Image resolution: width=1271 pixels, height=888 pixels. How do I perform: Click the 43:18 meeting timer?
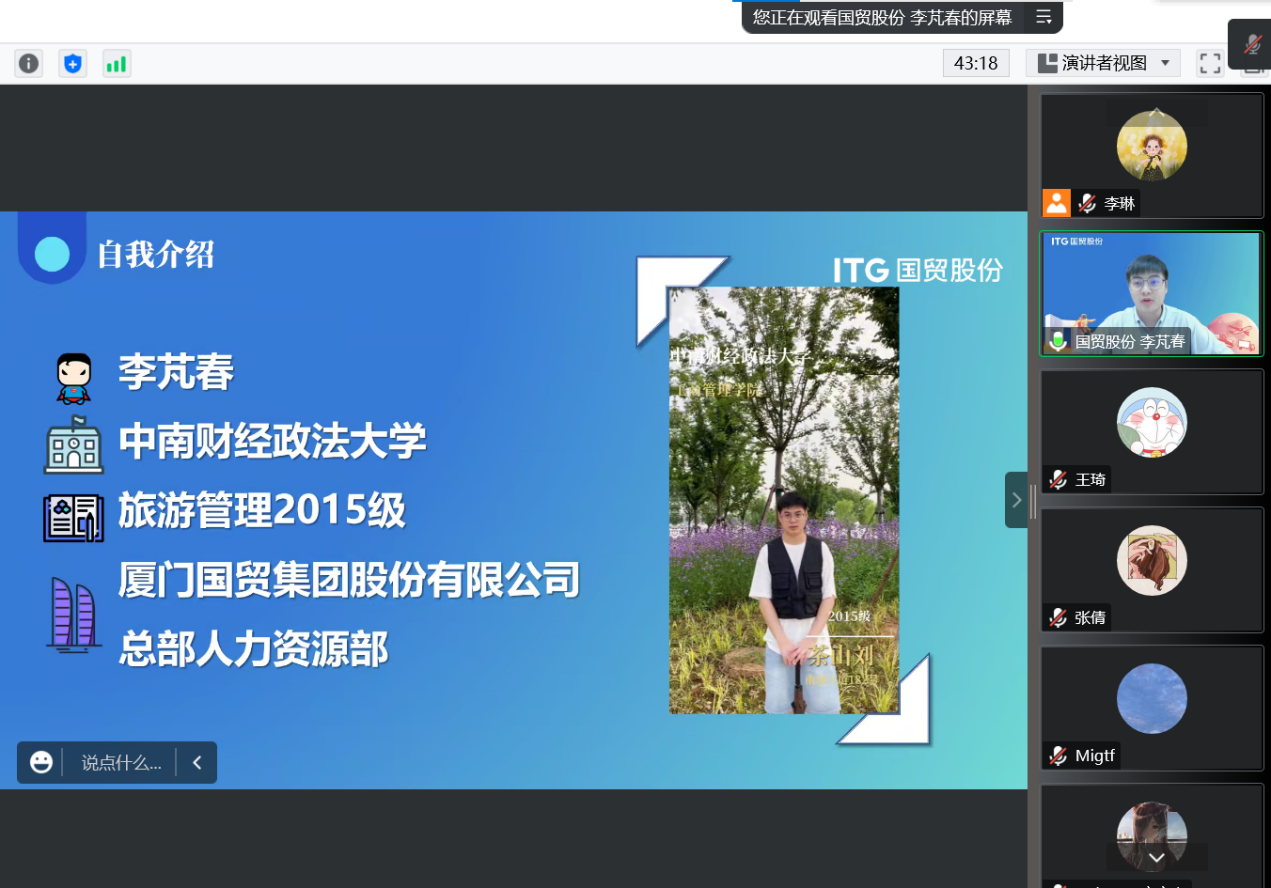click(976, 63)
